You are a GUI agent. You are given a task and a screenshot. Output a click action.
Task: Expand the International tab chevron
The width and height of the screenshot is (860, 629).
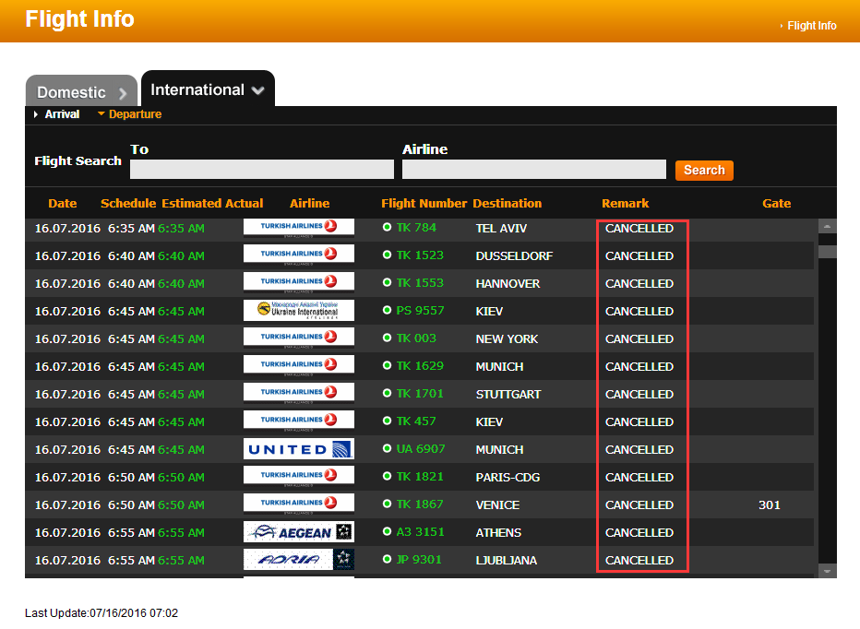click(258, 91)
